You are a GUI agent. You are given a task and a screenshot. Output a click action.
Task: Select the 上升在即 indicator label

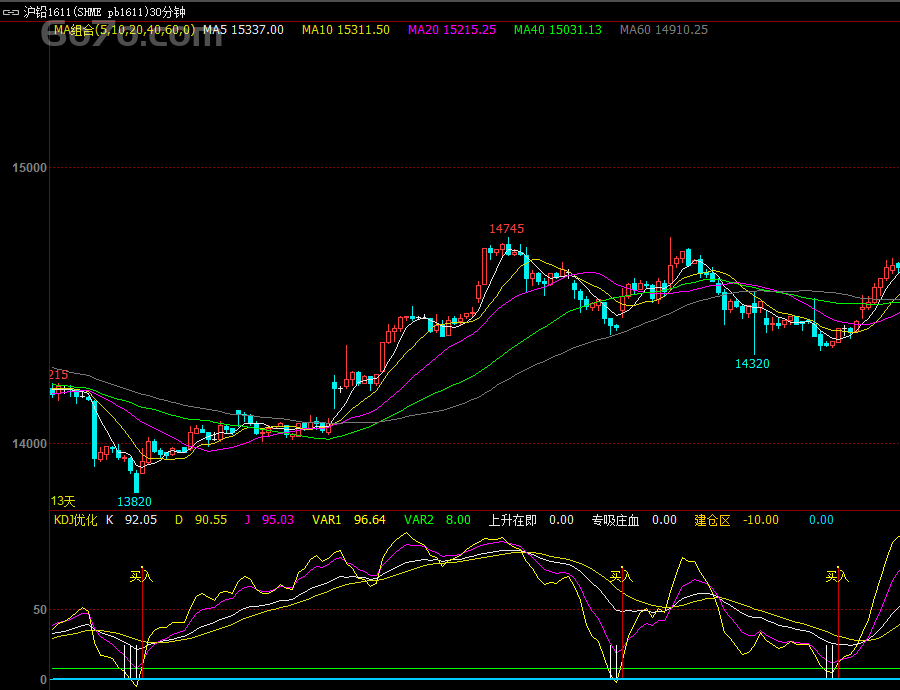(512, 520)
